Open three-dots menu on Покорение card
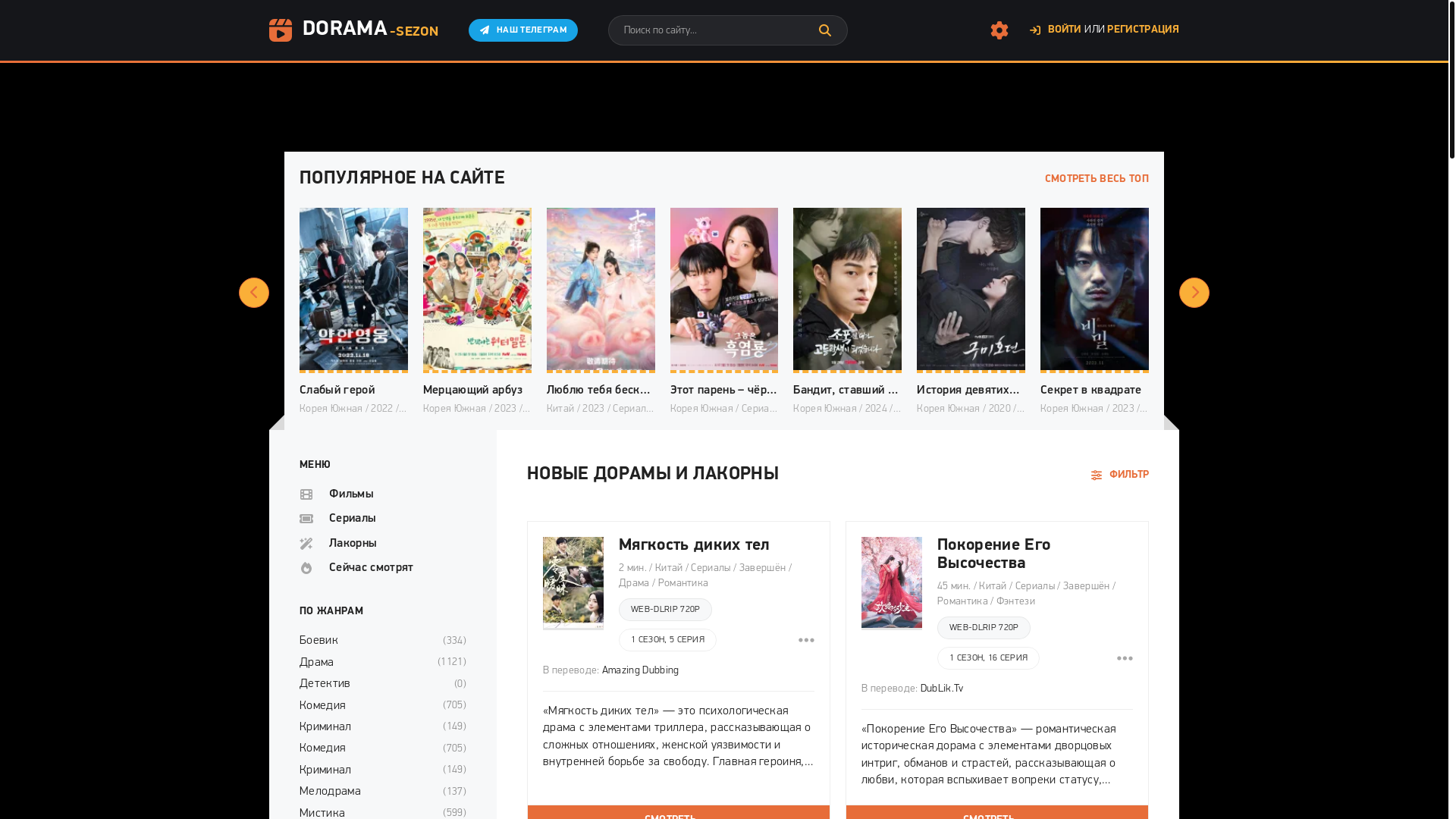This screenshot has height=819, width=1456. click(x=1125, y=658)
